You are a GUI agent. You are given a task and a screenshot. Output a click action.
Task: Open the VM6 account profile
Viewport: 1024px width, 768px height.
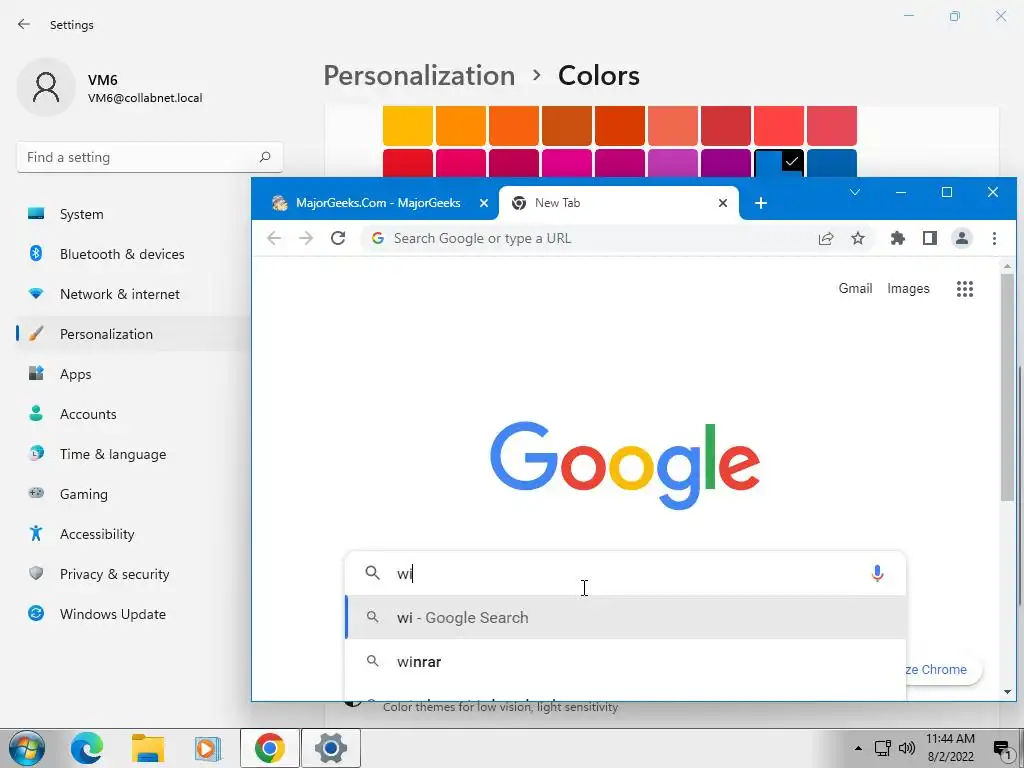(110, 88)
